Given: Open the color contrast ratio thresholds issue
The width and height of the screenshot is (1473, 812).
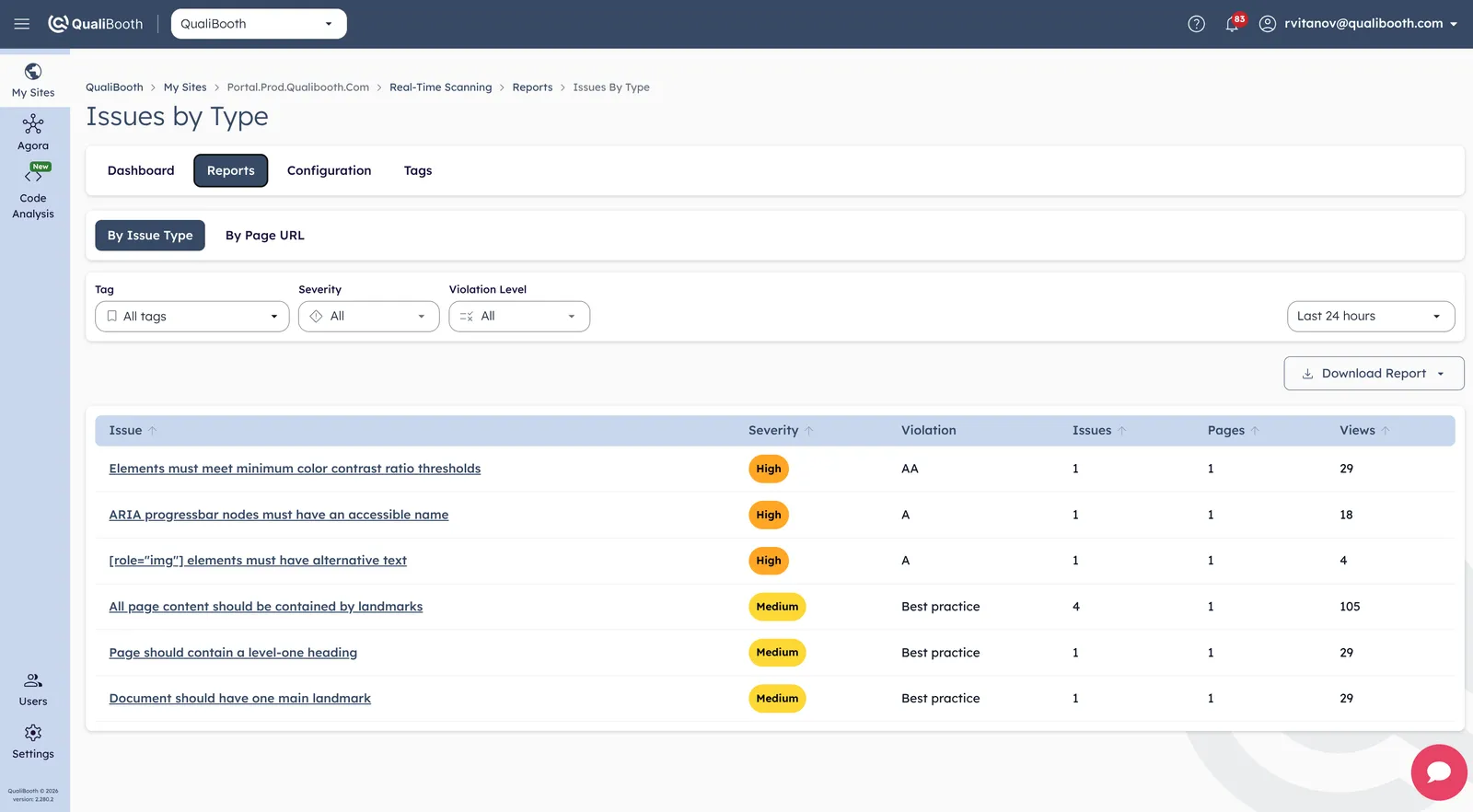Looking at the screenshot, I should (295, 469).
